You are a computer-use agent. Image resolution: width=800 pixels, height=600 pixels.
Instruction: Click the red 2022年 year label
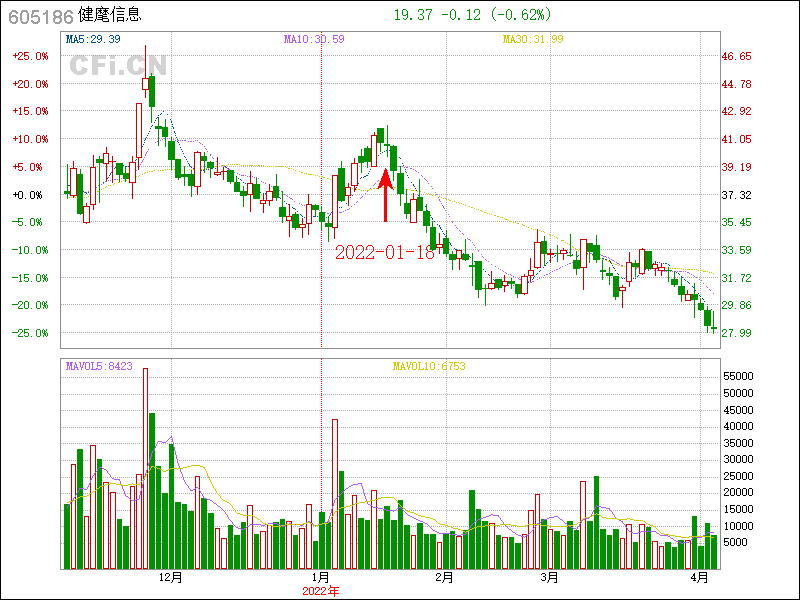tap(321, 591)
